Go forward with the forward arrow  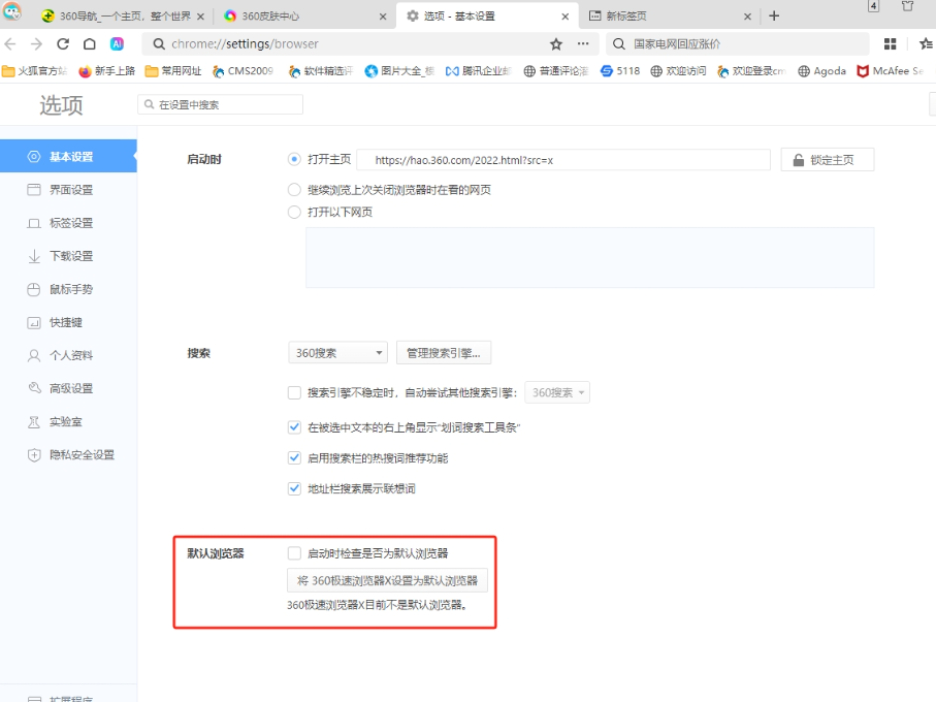(36, 44)
